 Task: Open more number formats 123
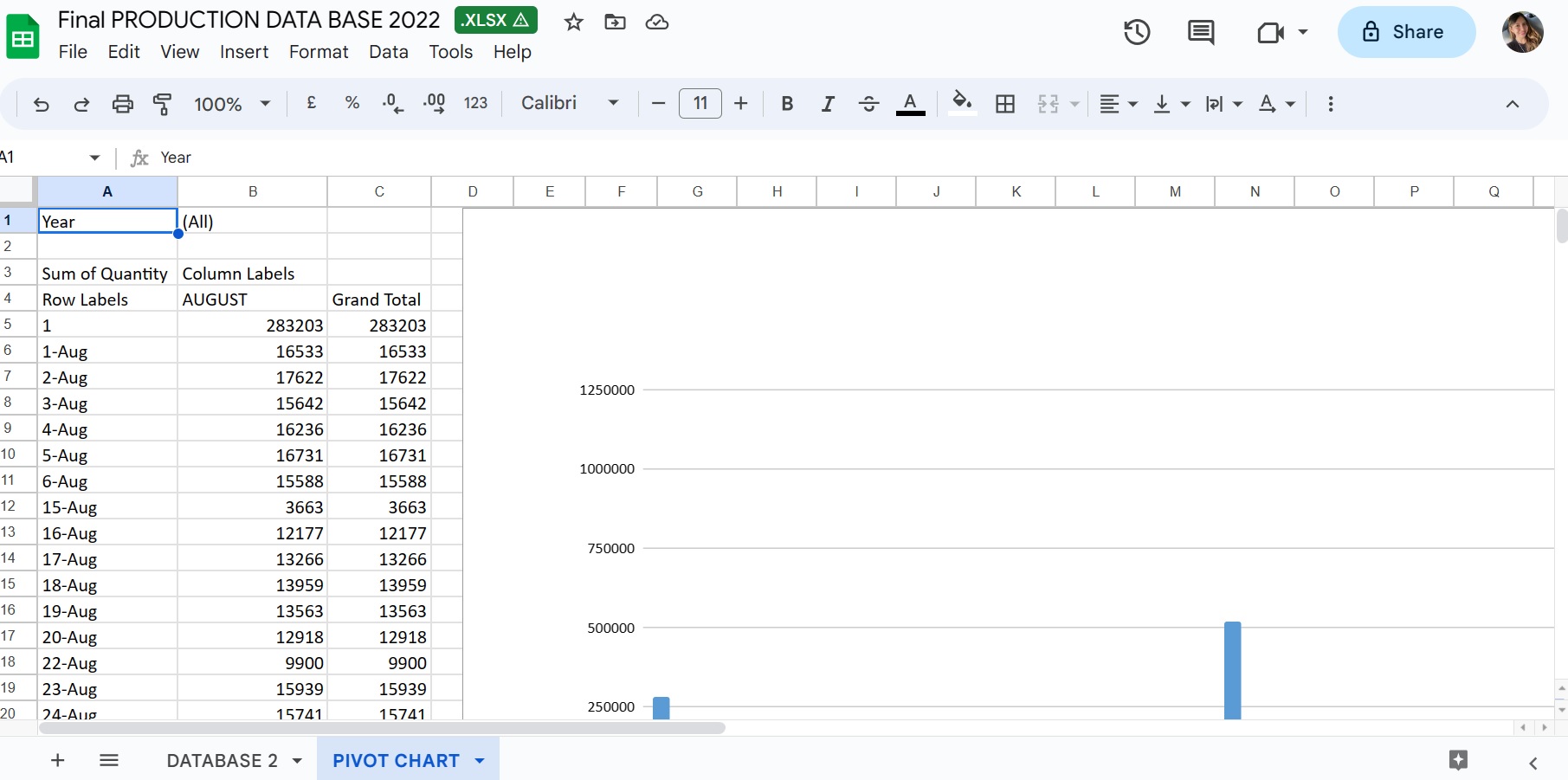pos(475,103)
